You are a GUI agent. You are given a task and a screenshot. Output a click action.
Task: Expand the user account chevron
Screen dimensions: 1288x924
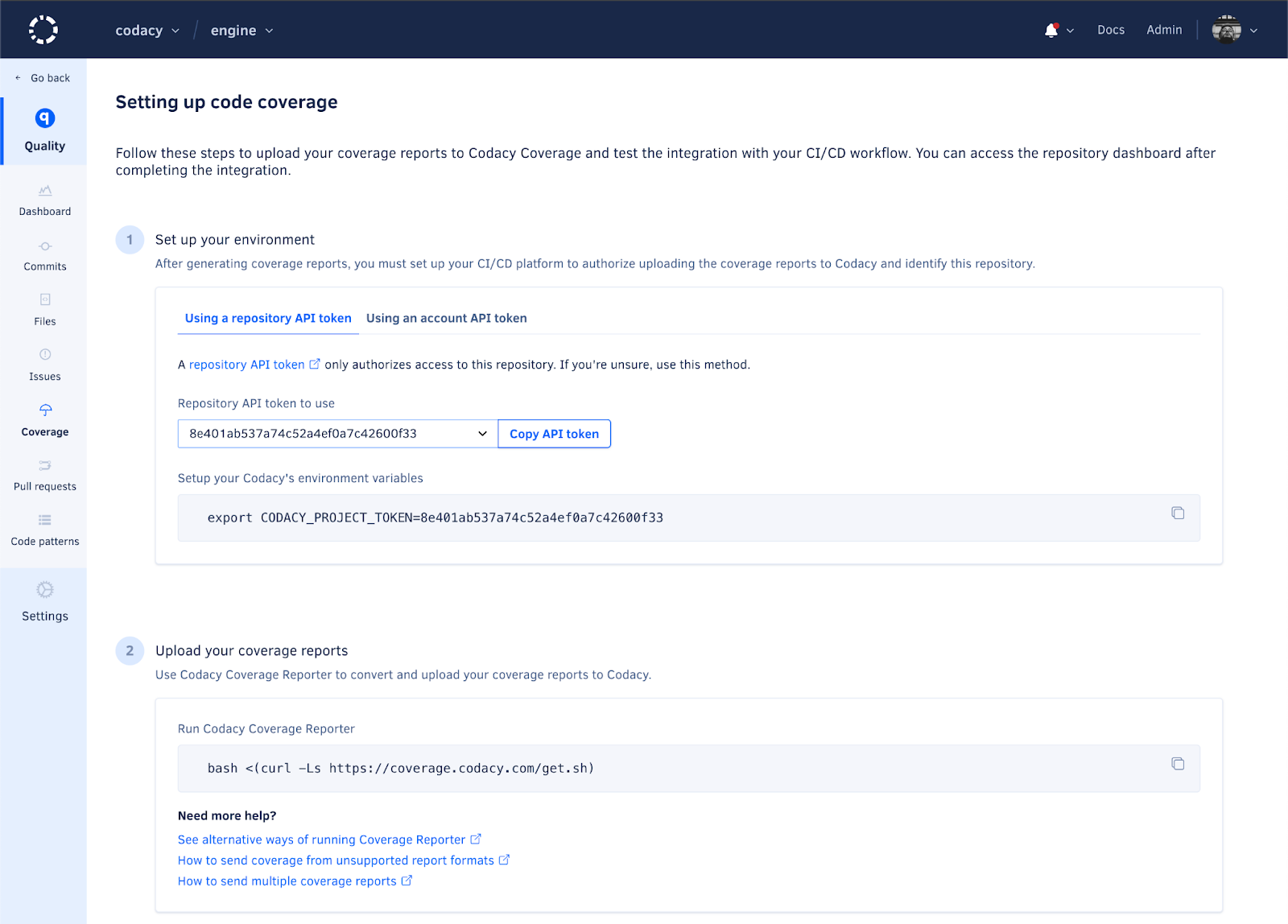(x=1253, y=31)
